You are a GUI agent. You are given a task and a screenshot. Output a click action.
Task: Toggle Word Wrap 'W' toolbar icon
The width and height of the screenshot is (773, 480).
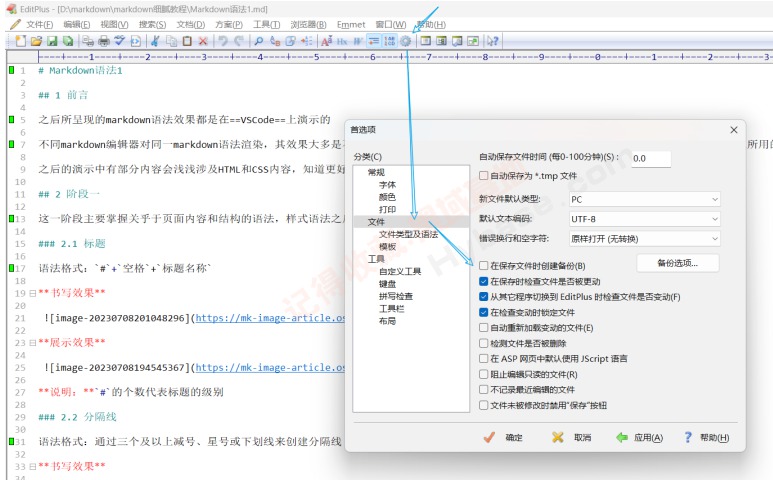(358, 41)
